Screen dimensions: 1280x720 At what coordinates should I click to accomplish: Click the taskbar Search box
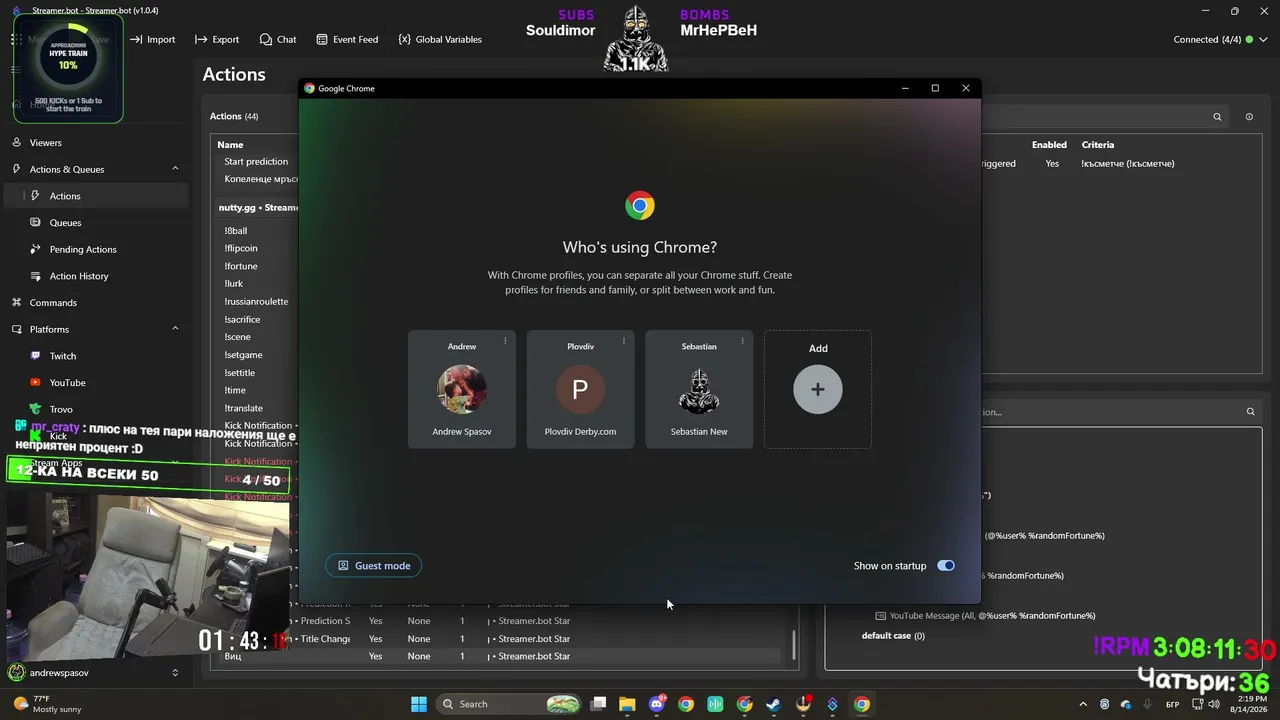point(511,704)
